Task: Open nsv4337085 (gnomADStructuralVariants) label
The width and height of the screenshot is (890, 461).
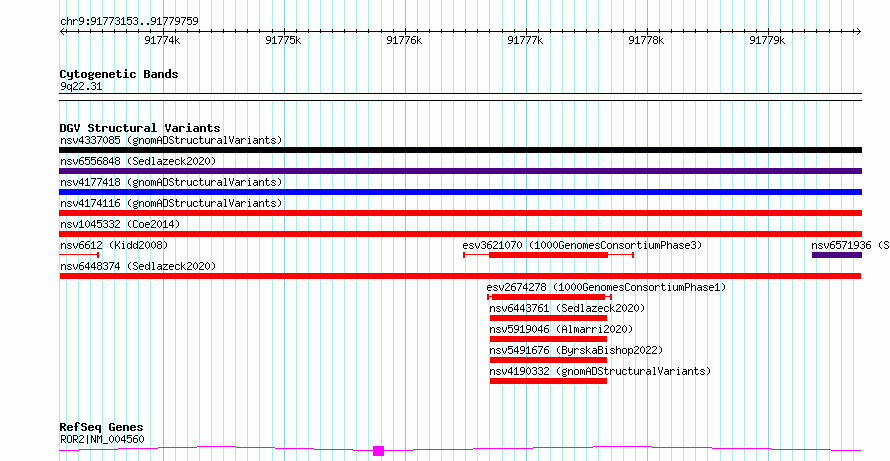Action: coord(171,140)
